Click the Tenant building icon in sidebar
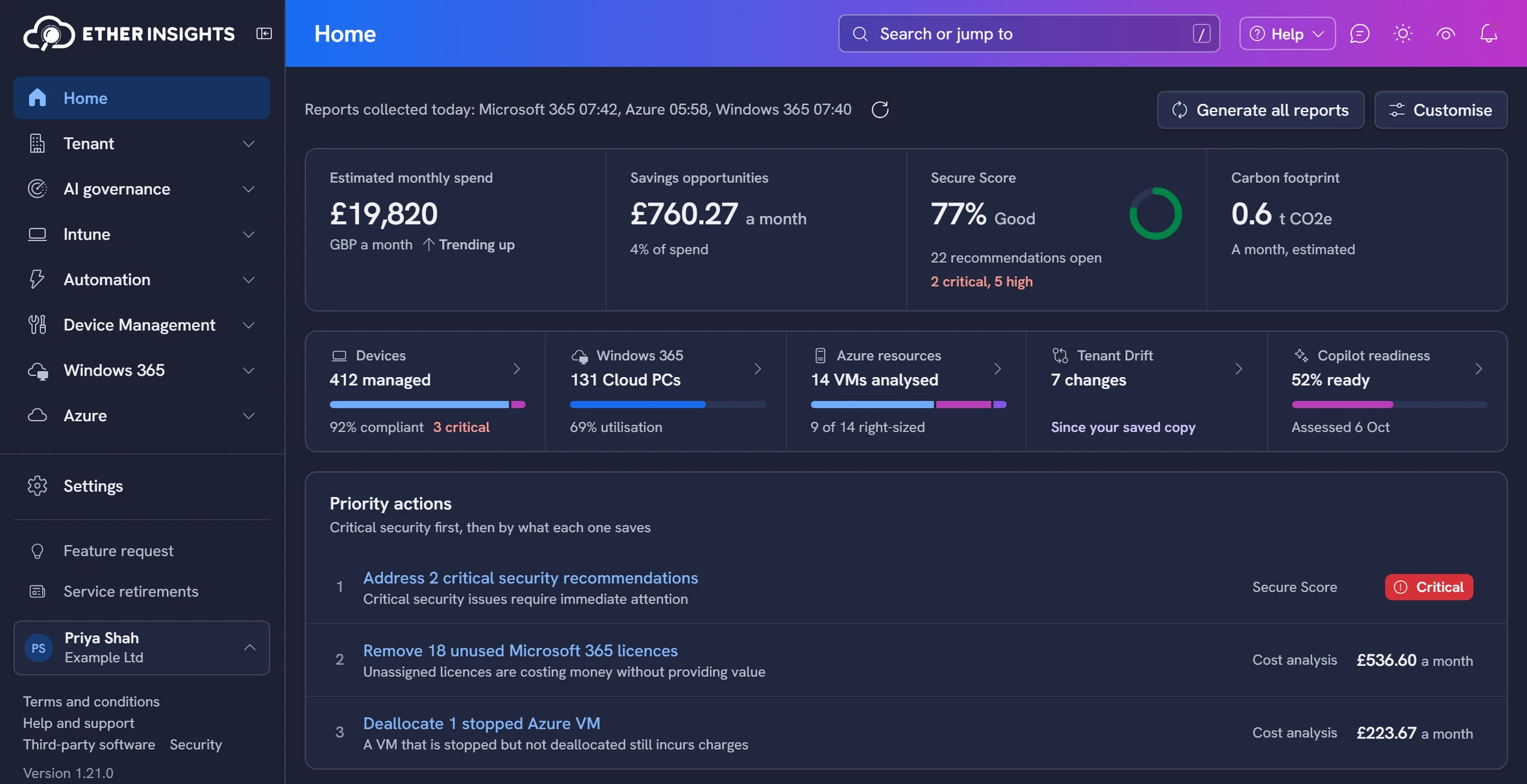Screen dimensions: 1527x784 tap(37, 143)
